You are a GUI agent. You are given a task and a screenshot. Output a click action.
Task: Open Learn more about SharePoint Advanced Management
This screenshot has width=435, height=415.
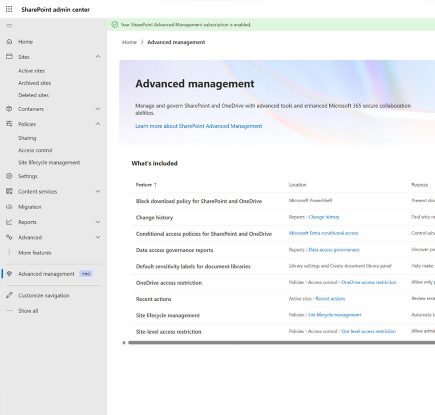[199, 126]
